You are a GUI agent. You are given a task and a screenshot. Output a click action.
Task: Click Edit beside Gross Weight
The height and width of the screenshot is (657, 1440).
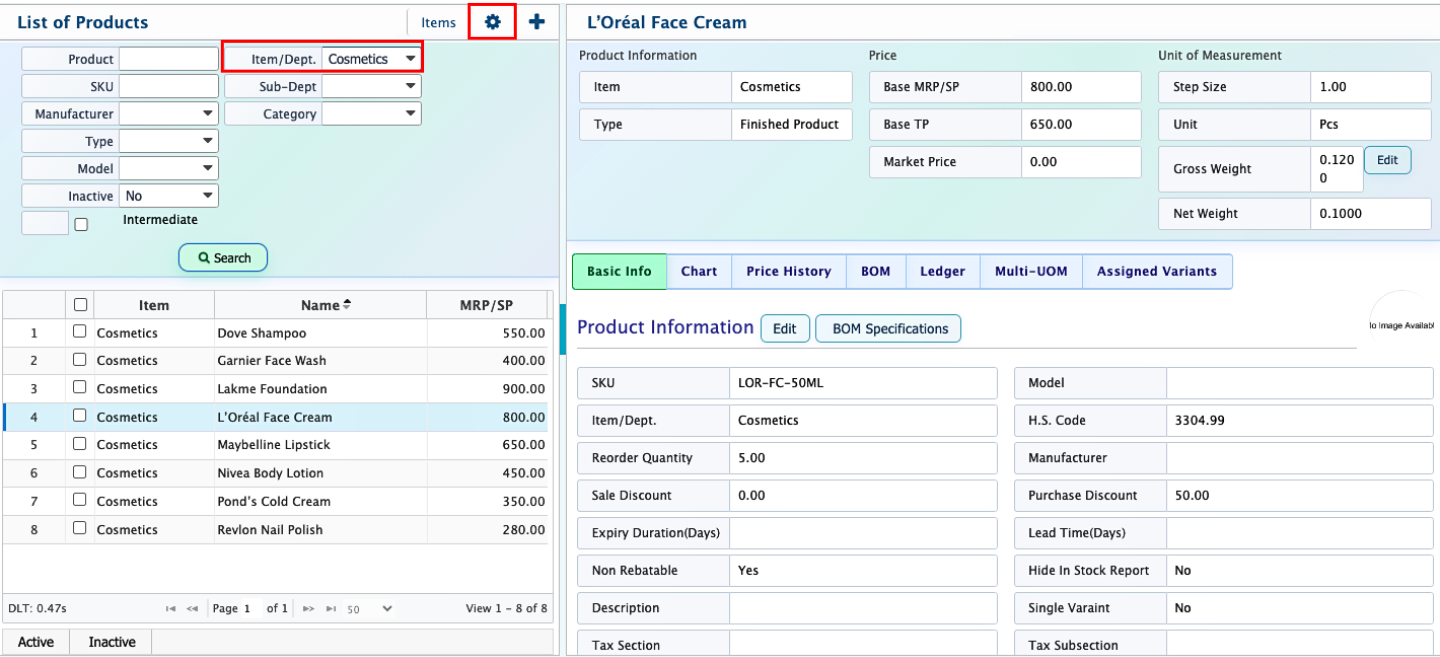(1387, 160)
